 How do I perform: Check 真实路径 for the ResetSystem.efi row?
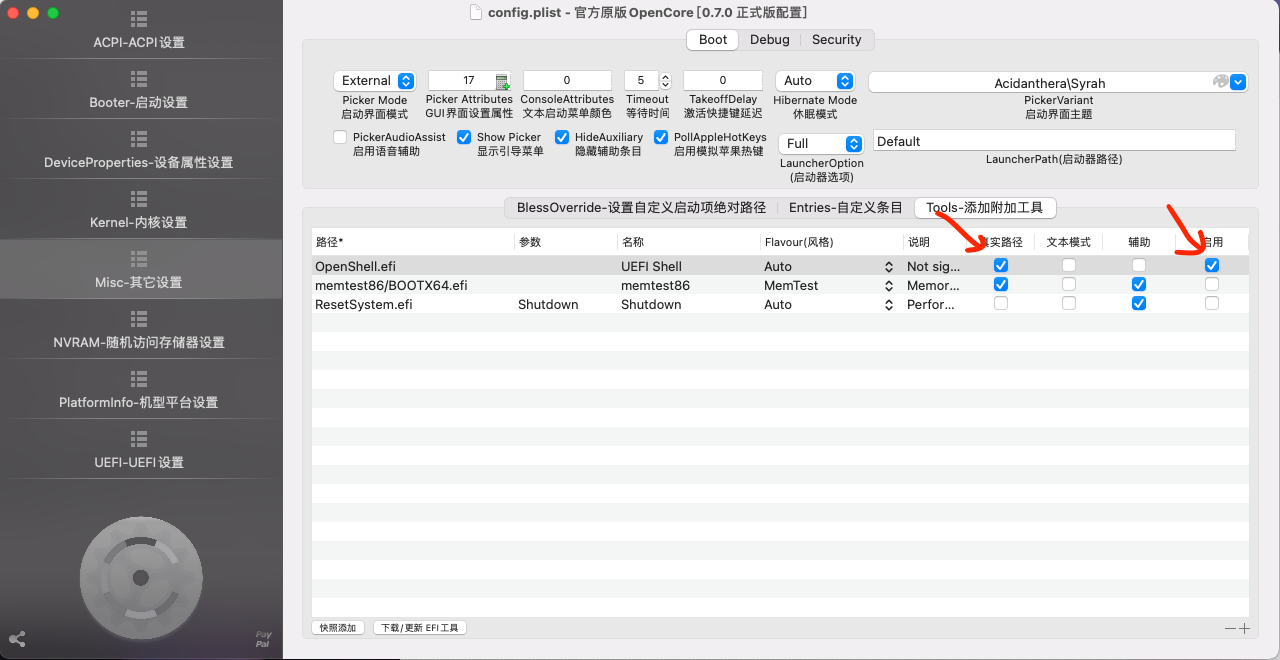click(1001, 304)
